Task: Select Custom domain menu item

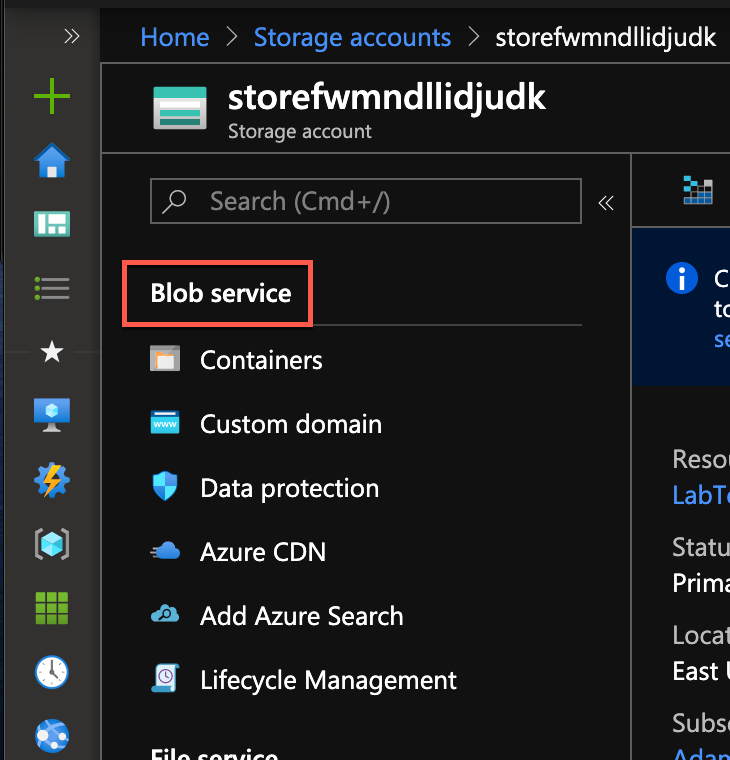Action: tap(290, 424)
